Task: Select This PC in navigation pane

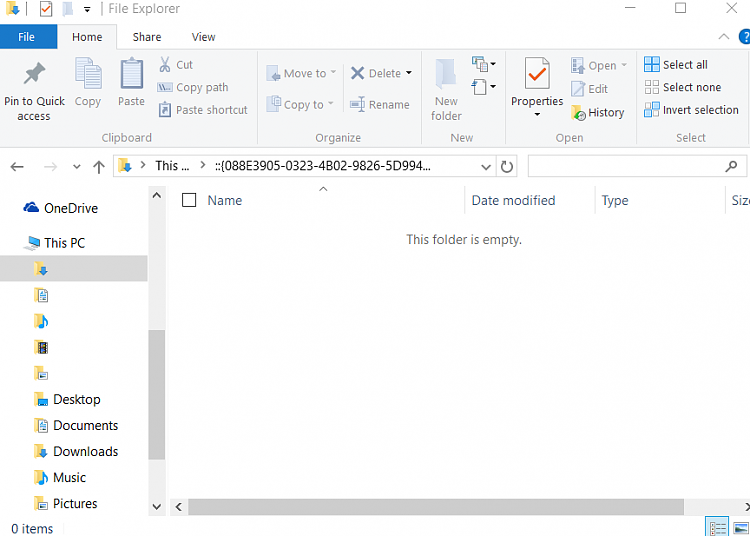Action: [x=55, y=243]
